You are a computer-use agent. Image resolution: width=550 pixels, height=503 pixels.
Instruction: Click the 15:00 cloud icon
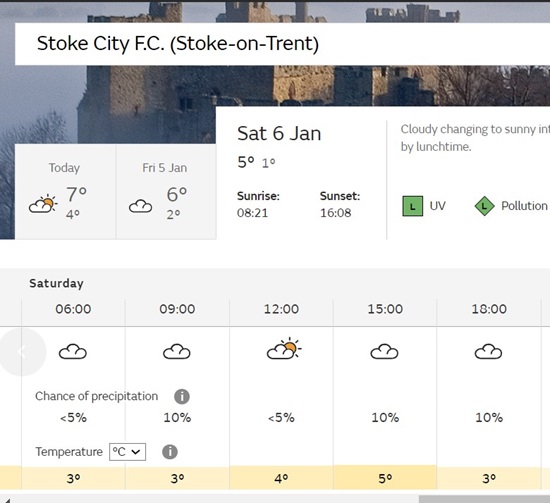(x=384, y=352)
